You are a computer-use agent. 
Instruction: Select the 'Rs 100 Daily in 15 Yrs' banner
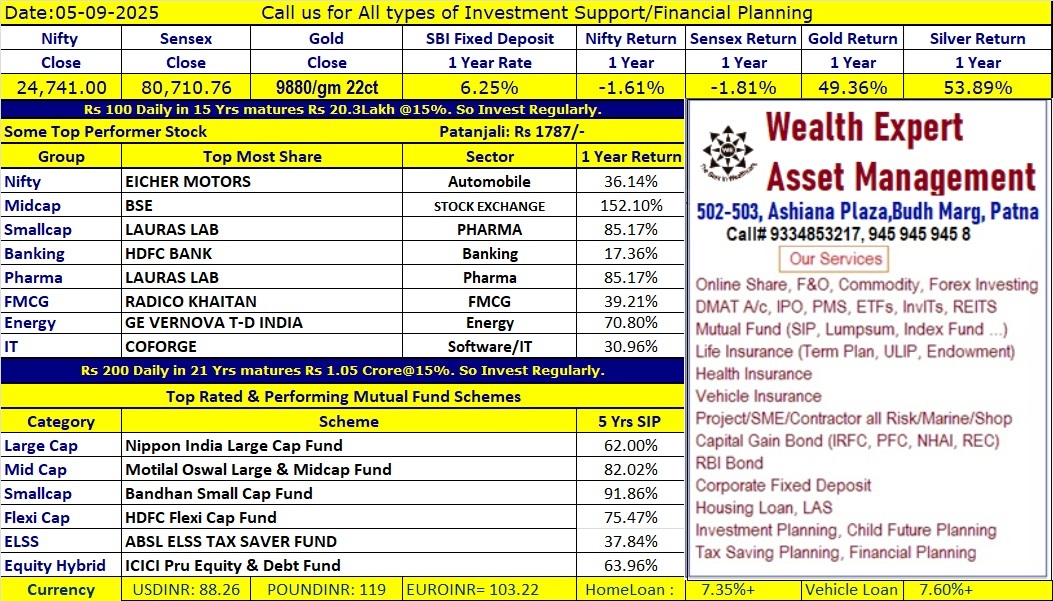point(342,109)
